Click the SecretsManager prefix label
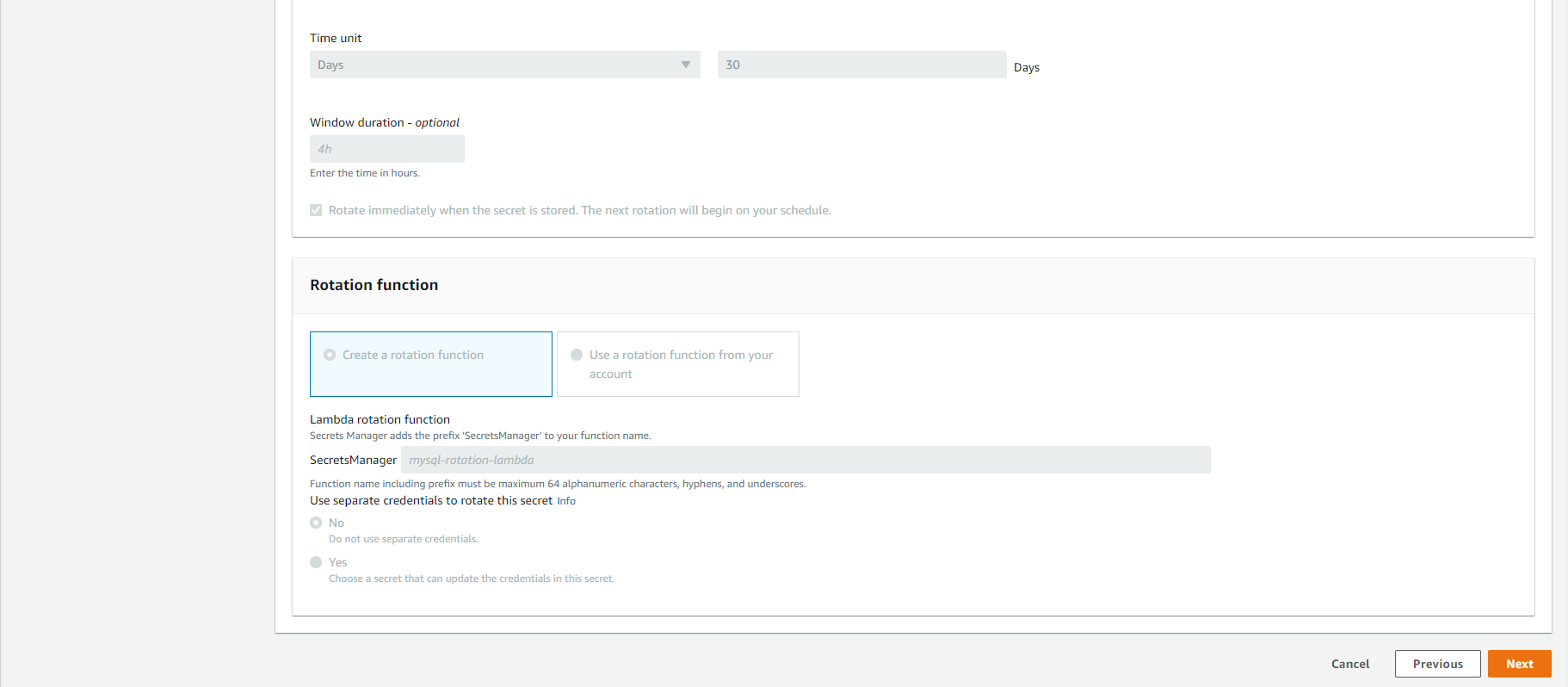This screenshot has width=1568, height=687. point(353,460)
